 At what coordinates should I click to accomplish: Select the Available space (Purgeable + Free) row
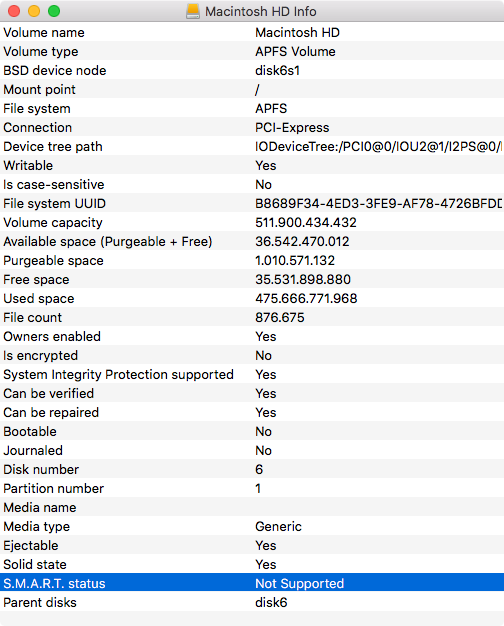click(x=252, y=241)
